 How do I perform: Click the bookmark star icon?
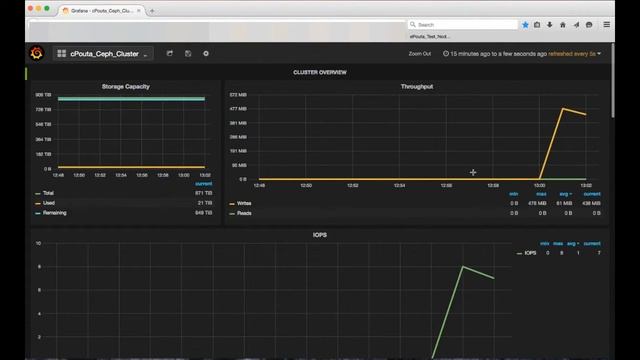tap(525, 25)
